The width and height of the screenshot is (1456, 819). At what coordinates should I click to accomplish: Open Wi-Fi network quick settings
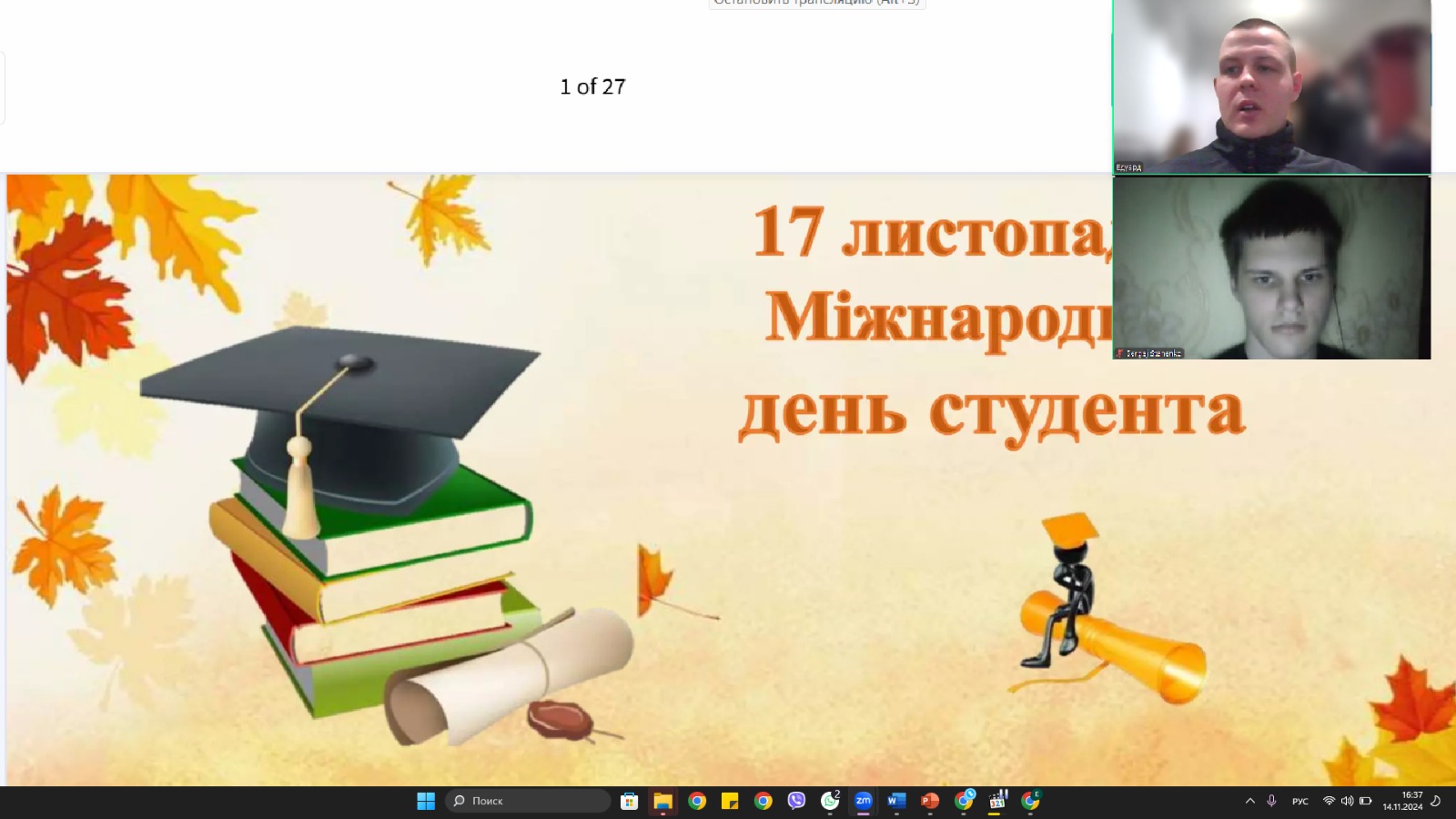[x=1329, y=801]
